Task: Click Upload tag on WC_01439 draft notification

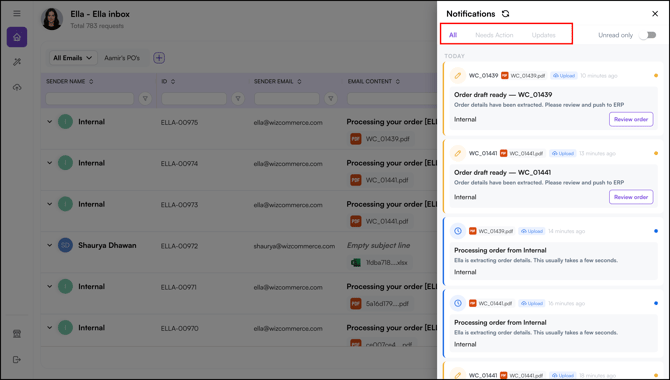Action: (564, 76)
